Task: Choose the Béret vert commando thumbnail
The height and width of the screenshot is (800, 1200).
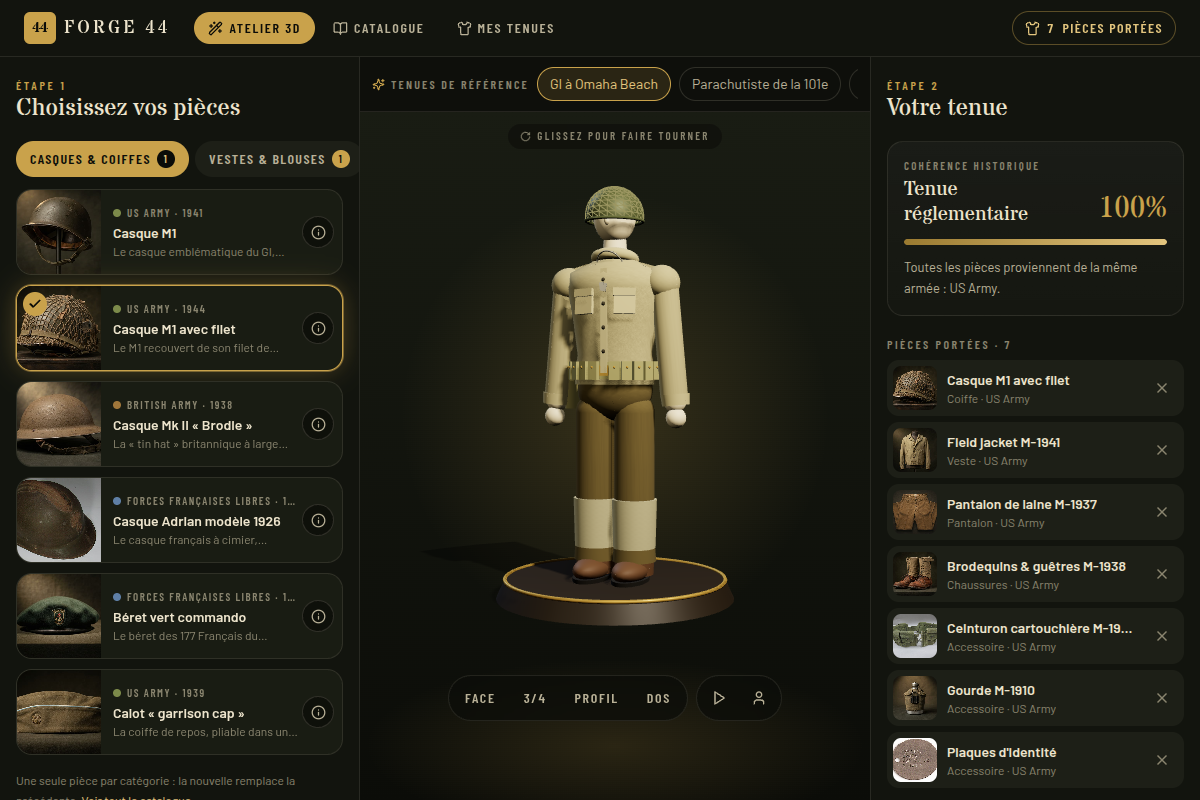Action: click(59, 616)
